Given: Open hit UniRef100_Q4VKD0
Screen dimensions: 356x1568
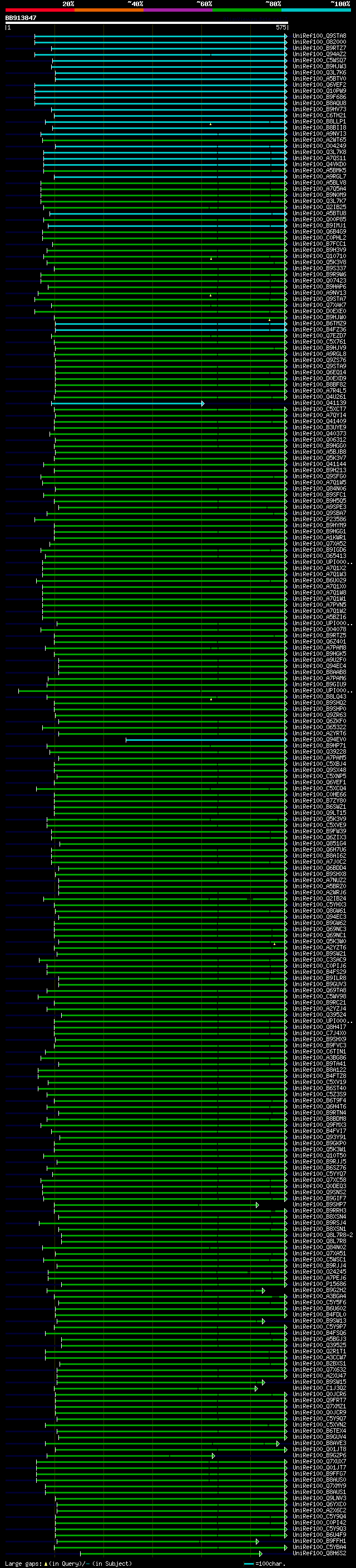Looking at the screenshot, I should point(319,164).
